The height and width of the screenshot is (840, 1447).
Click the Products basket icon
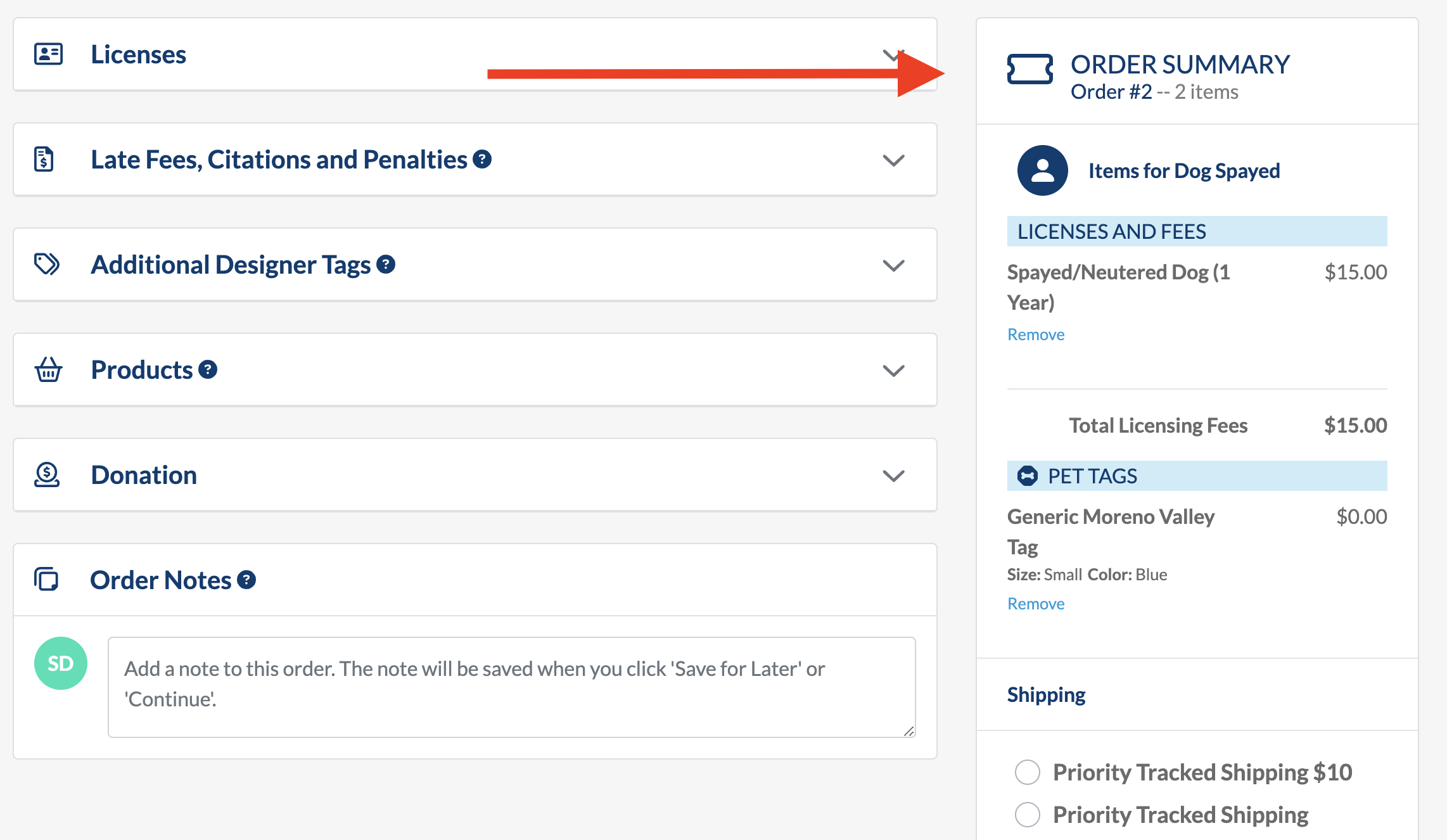(48, 370)
